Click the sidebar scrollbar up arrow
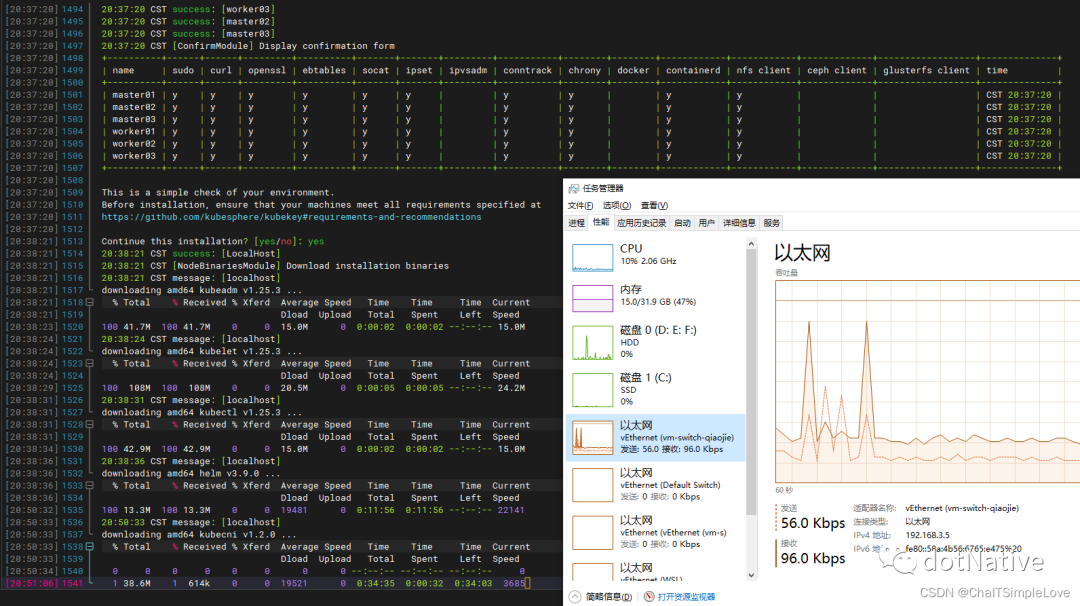 [x=751, y=244]
